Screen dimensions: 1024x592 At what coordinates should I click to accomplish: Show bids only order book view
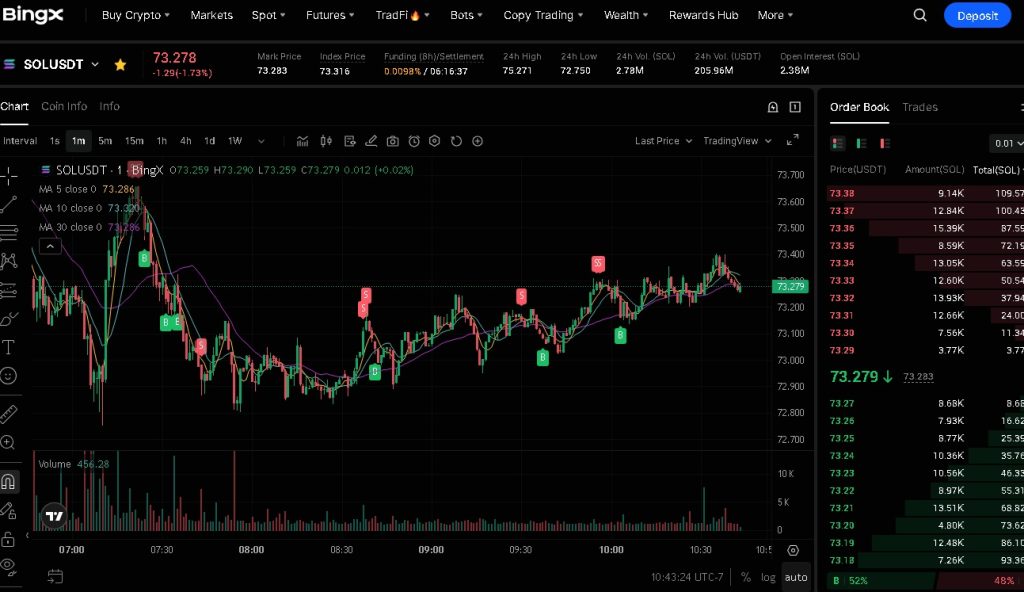pyautogui.click(x=861, y=143)
